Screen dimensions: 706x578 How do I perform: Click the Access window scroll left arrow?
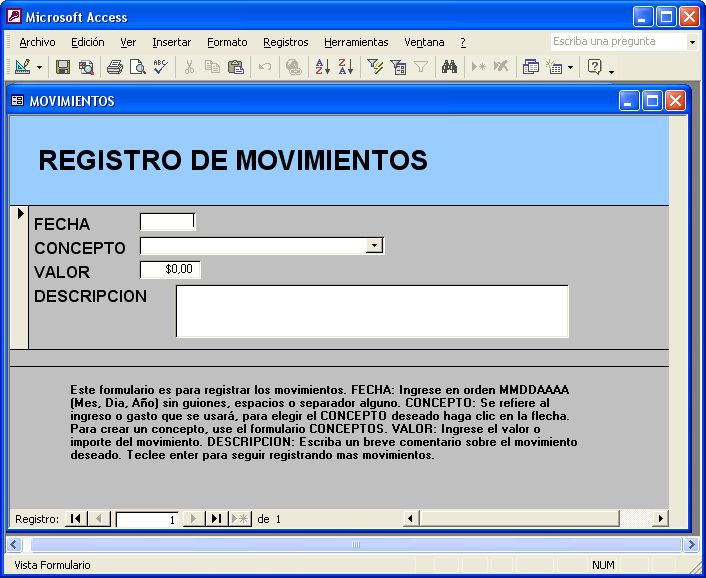14,545
